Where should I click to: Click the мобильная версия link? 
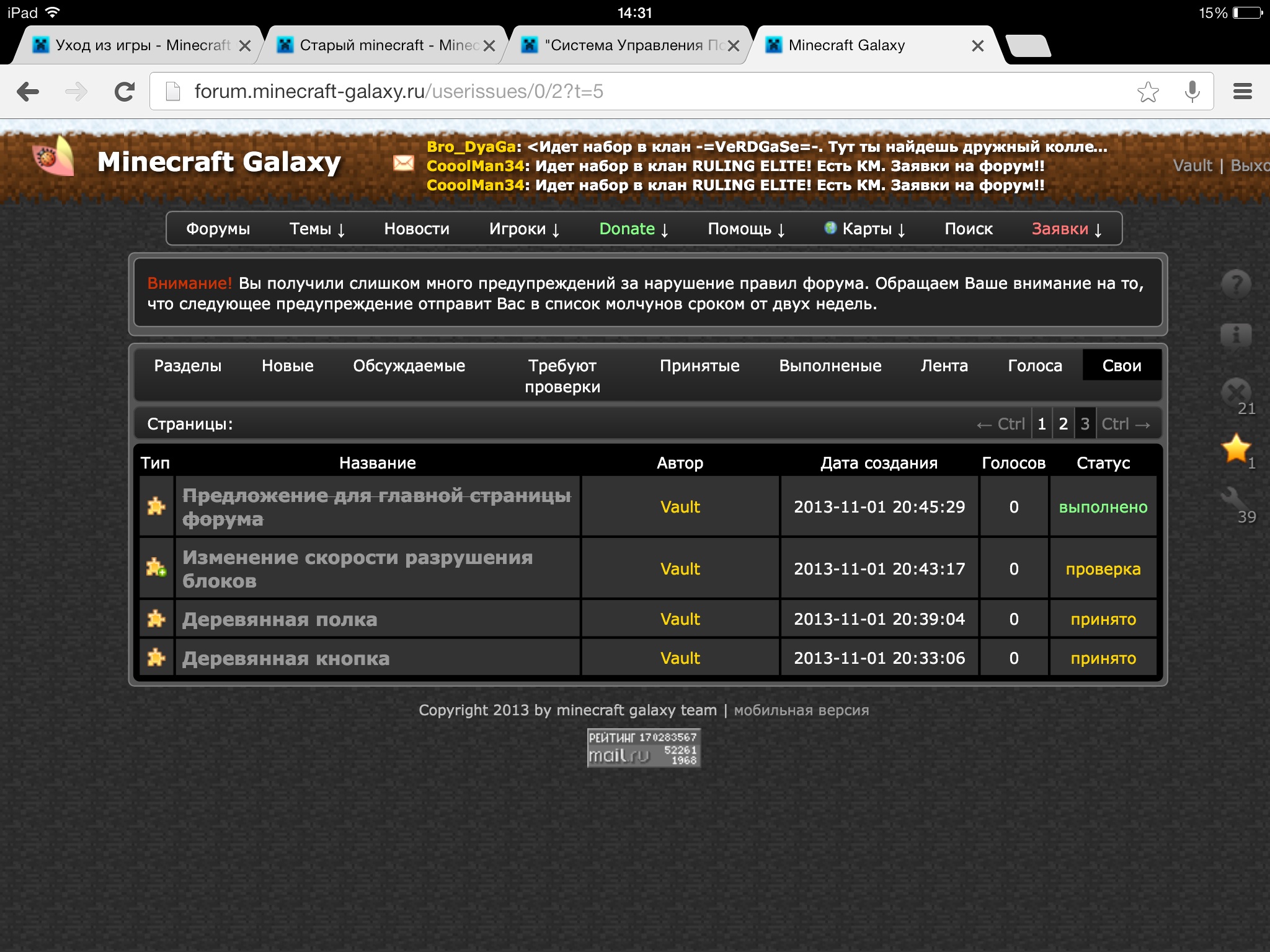(x=801, y=710)
